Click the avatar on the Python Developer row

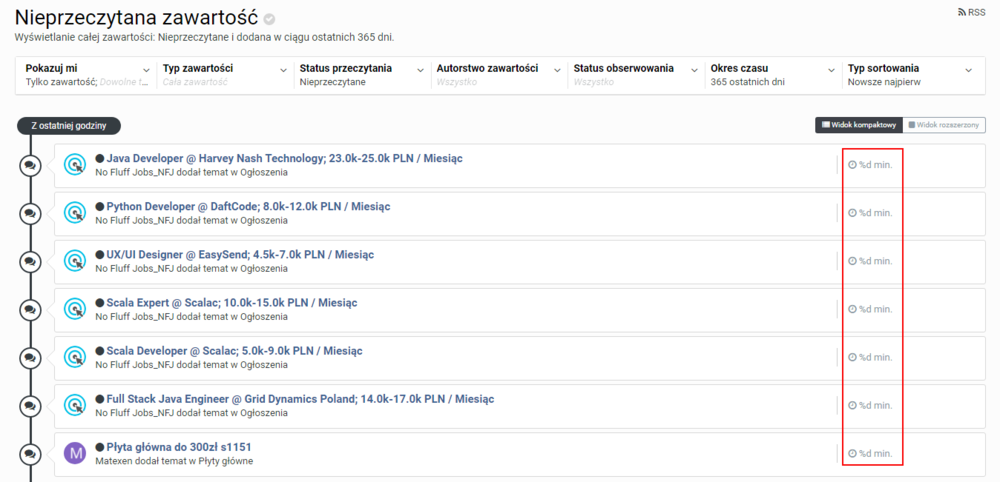(75, 213)
